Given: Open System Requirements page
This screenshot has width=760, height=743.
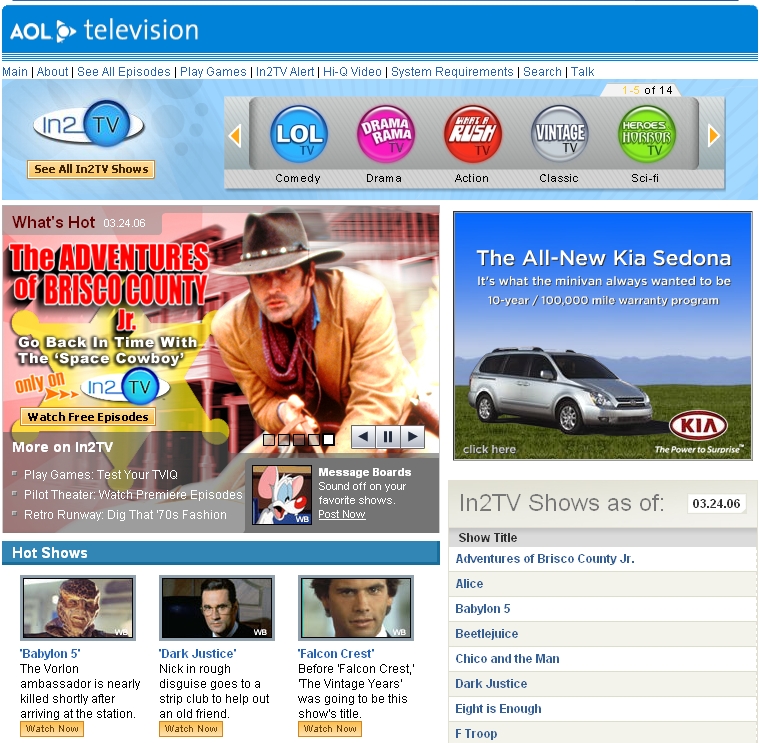Looking at the screenshot, I should click(452, 72).
